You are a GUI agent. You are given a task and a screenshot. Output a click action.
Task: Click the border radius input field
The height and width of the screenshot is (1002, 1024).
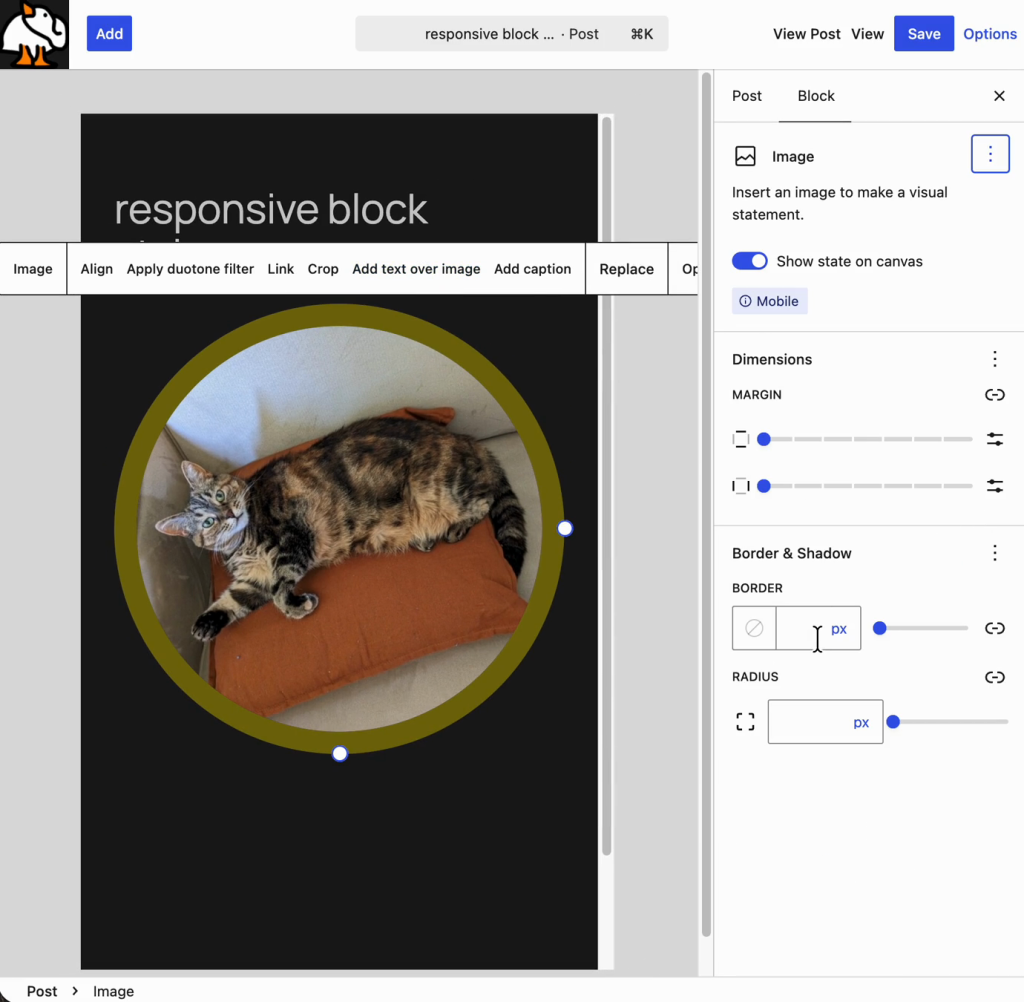pos(825,722)
